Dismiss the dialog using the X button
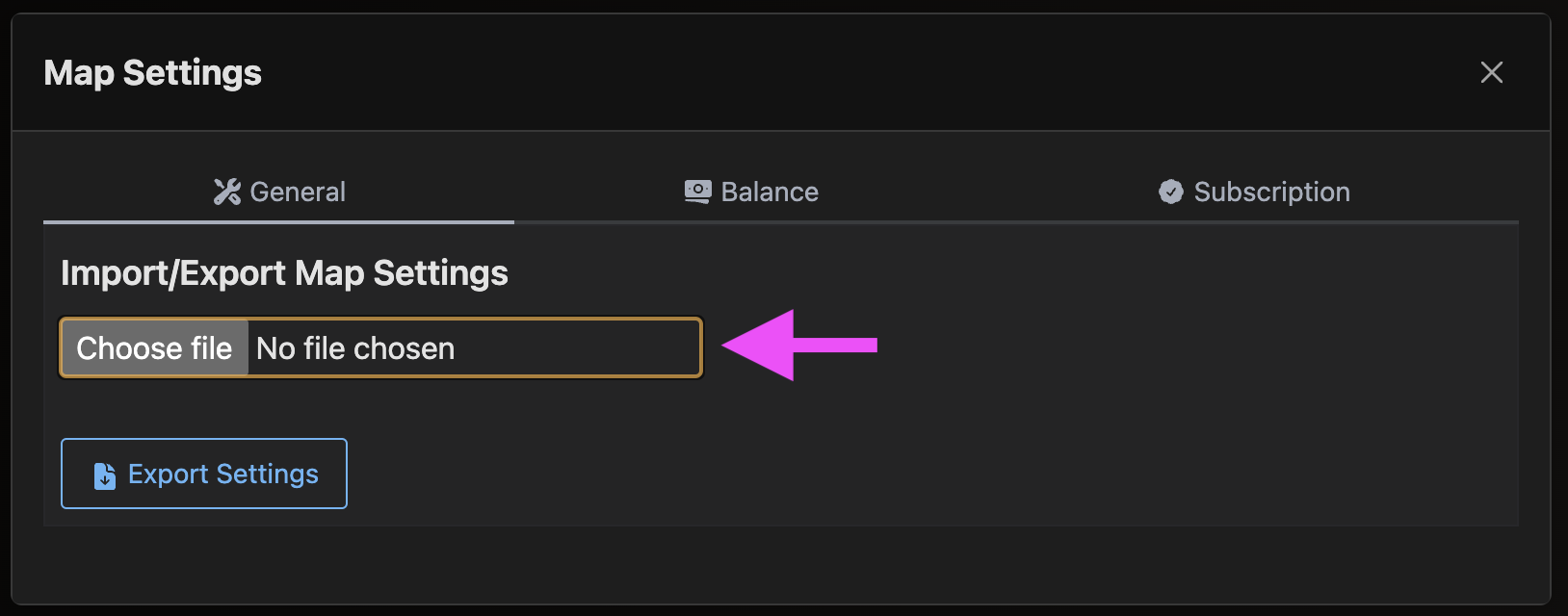Screen dimensions: 1568x616 pos(1491,72)
